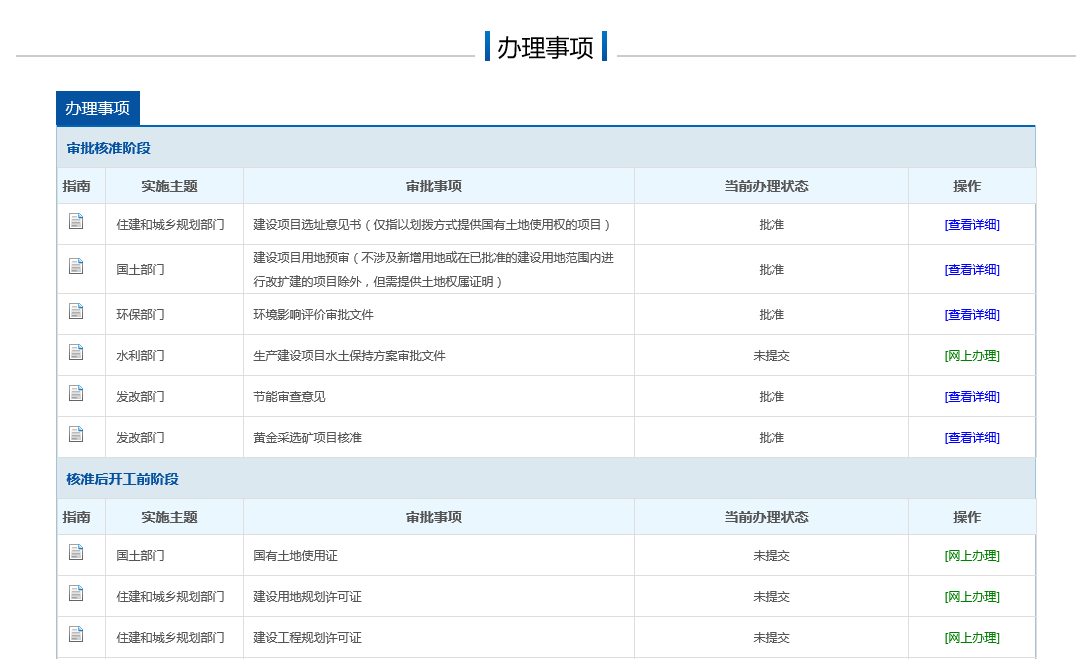The height and width of the screenshot is (659, 1088).
Task: Open guide icon for 节能审查意见 row
Action: pos(76,394)
